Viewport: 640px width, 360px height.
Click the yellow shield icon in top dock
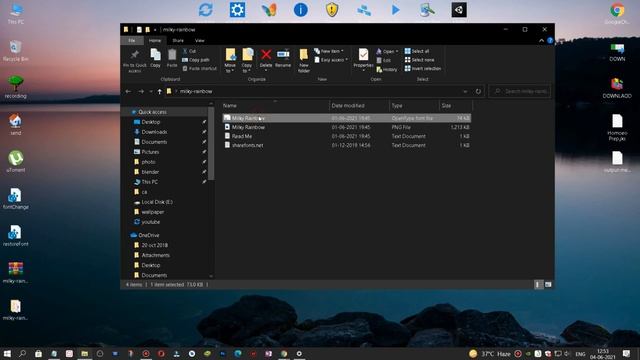pyautogui.click(x=332, y=10)
